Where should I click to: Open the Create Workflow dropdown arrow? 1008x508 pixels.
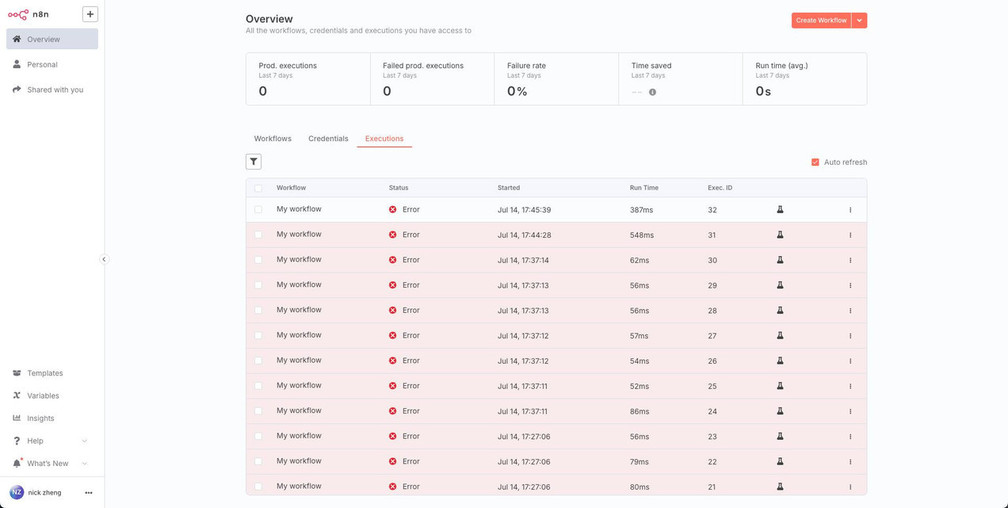(860, 21)
